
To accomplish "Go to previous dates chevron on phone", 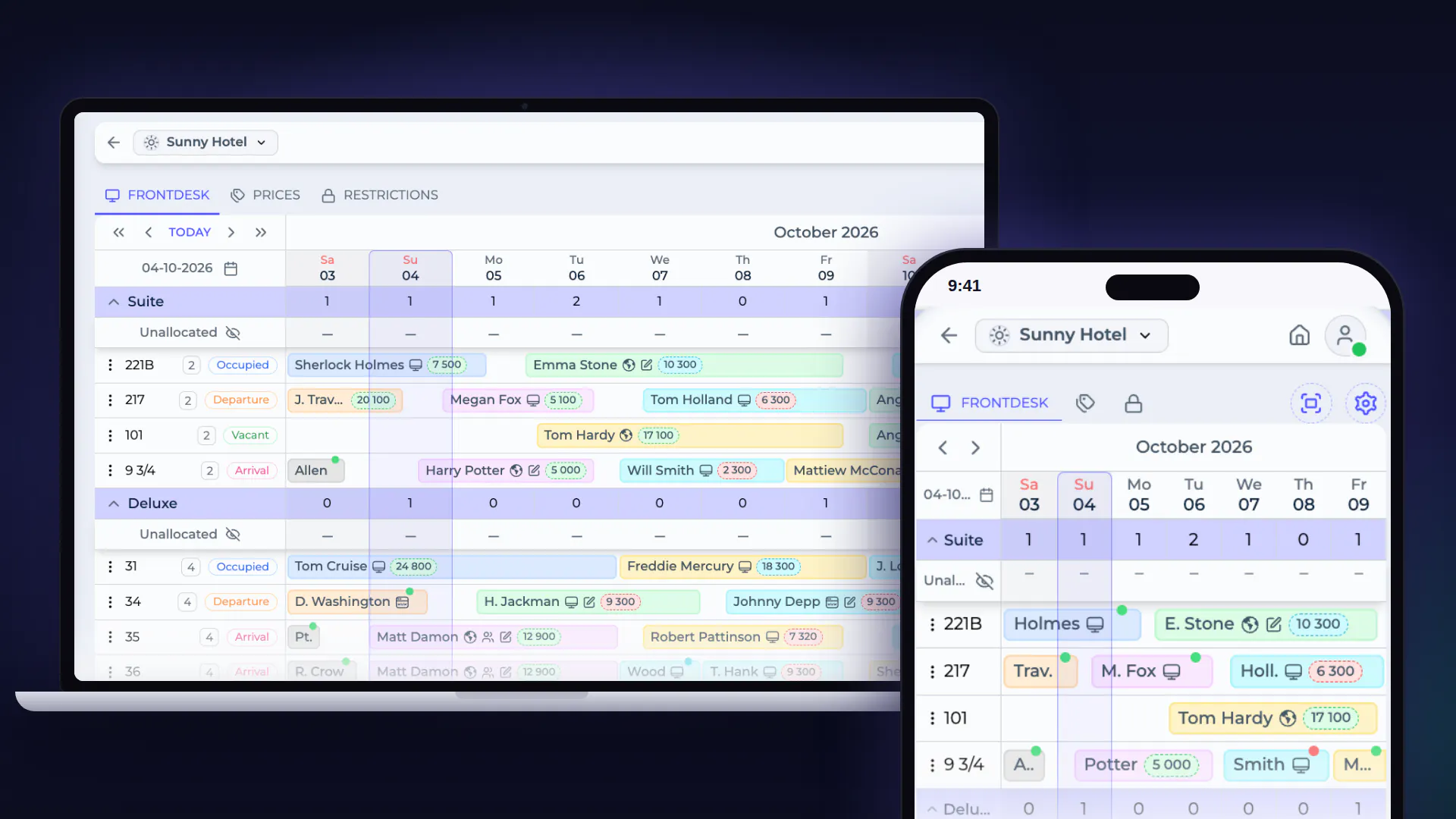I will [943, 448].
